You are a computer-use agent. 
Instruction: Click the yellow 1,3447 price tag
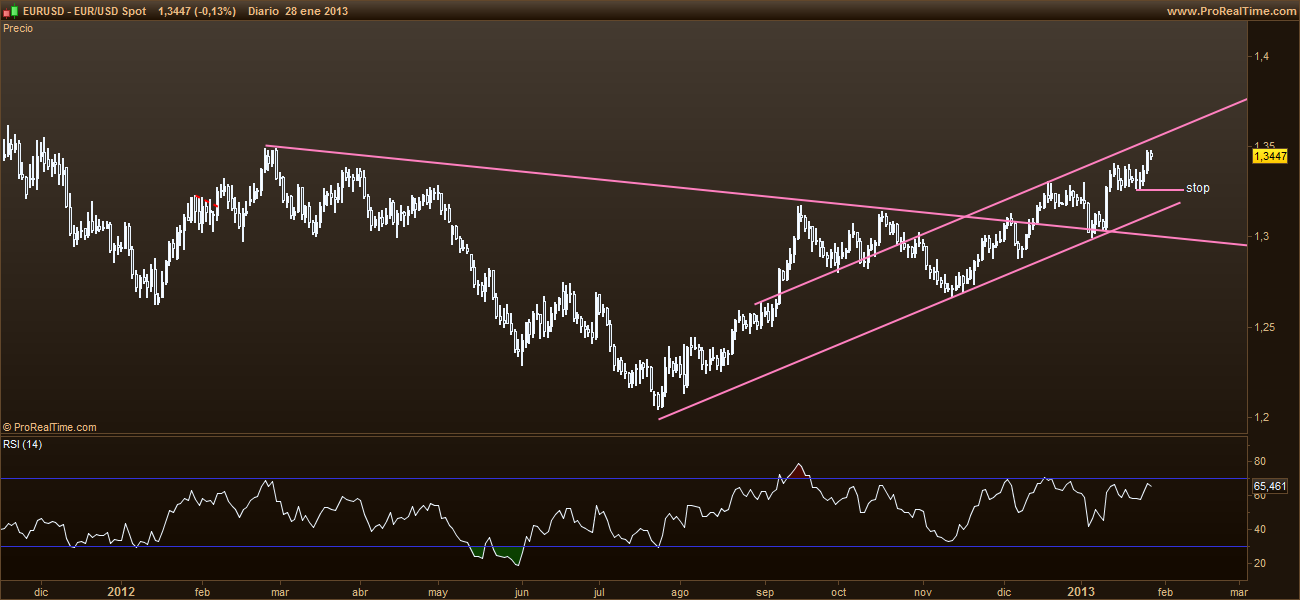[1269, 156]
